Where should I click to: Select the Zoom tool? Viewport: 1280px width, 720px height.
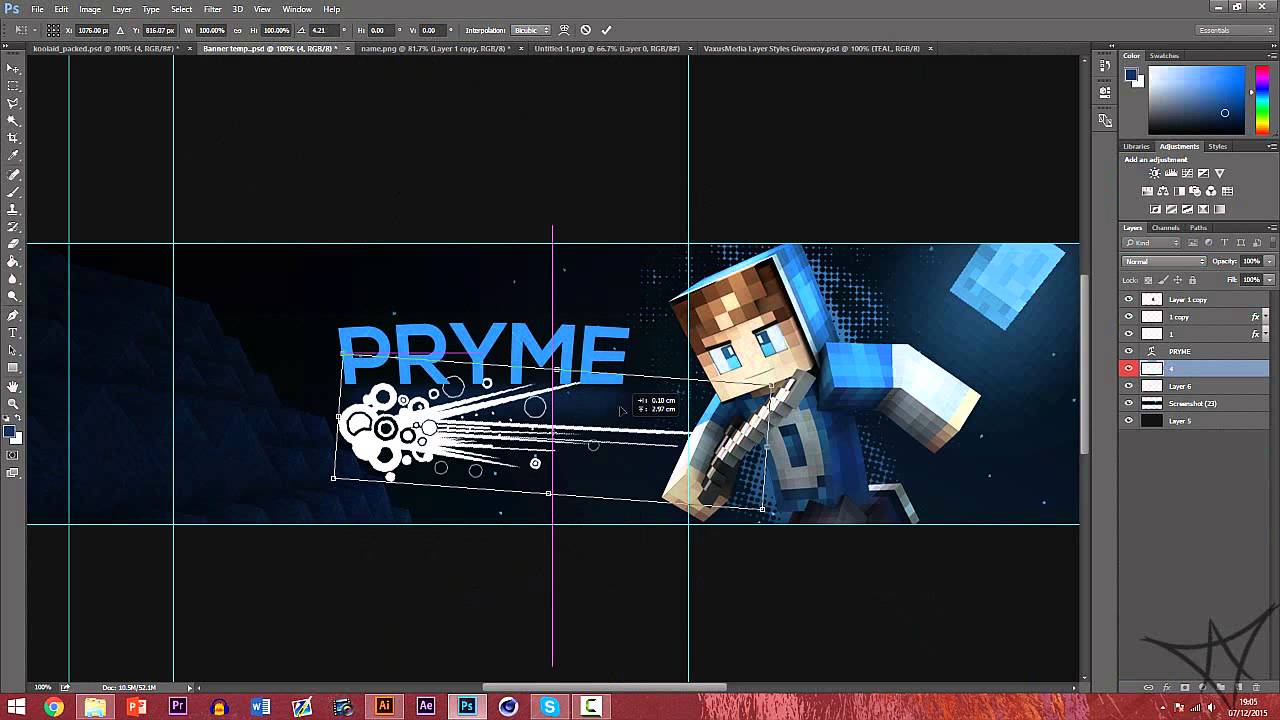tap(13, 404)
